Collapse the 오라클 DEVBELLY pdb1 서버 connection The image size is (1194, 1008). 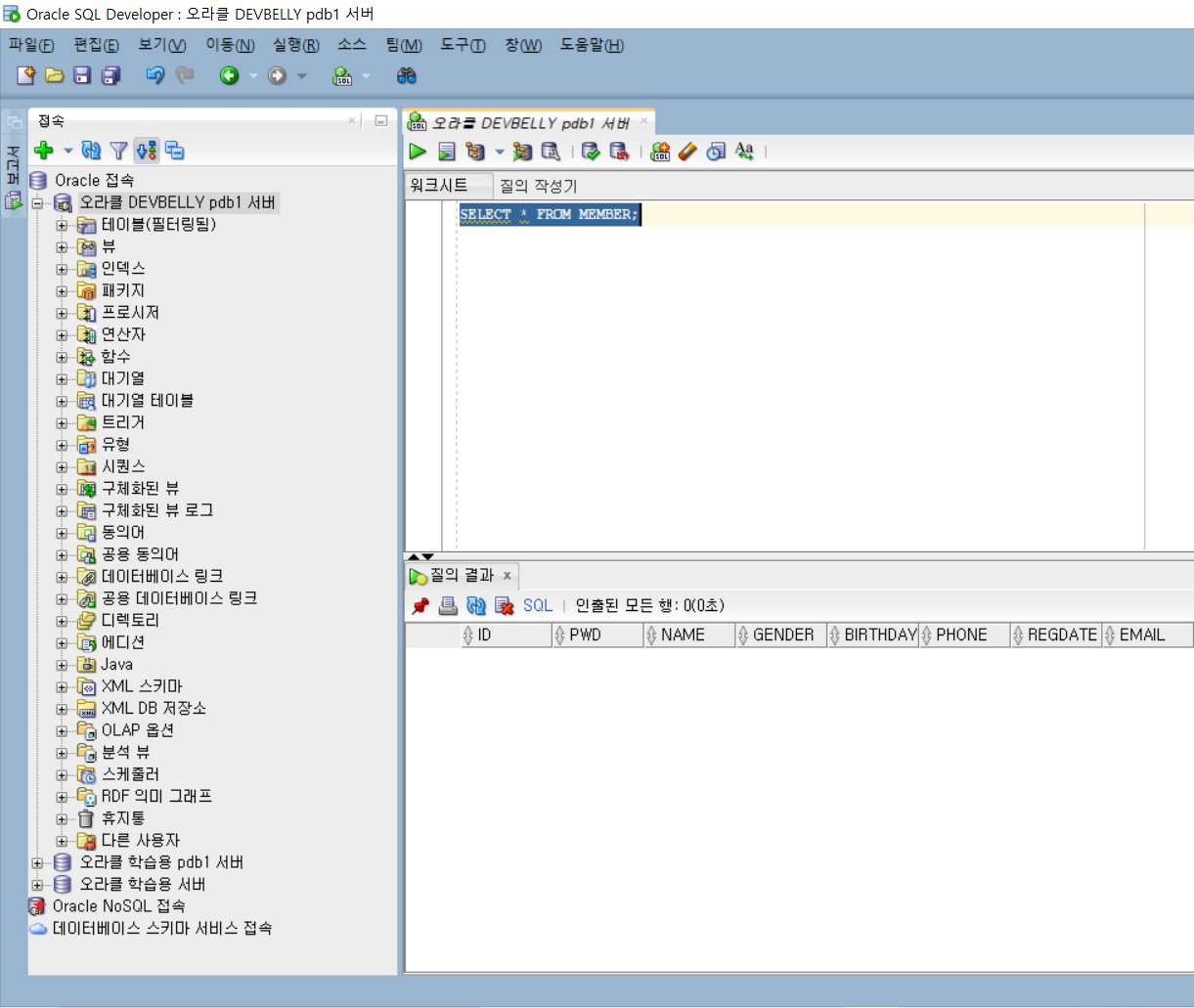(x=37, y=203)
